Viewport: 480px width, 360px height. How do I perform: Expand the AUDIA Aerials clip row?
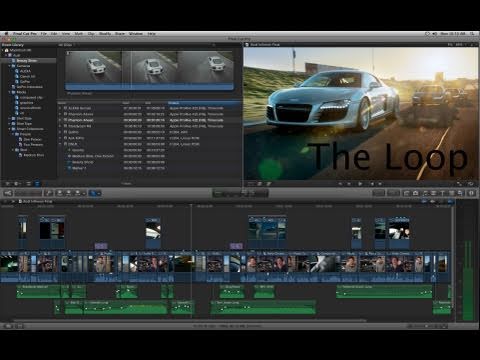(60, 108)
